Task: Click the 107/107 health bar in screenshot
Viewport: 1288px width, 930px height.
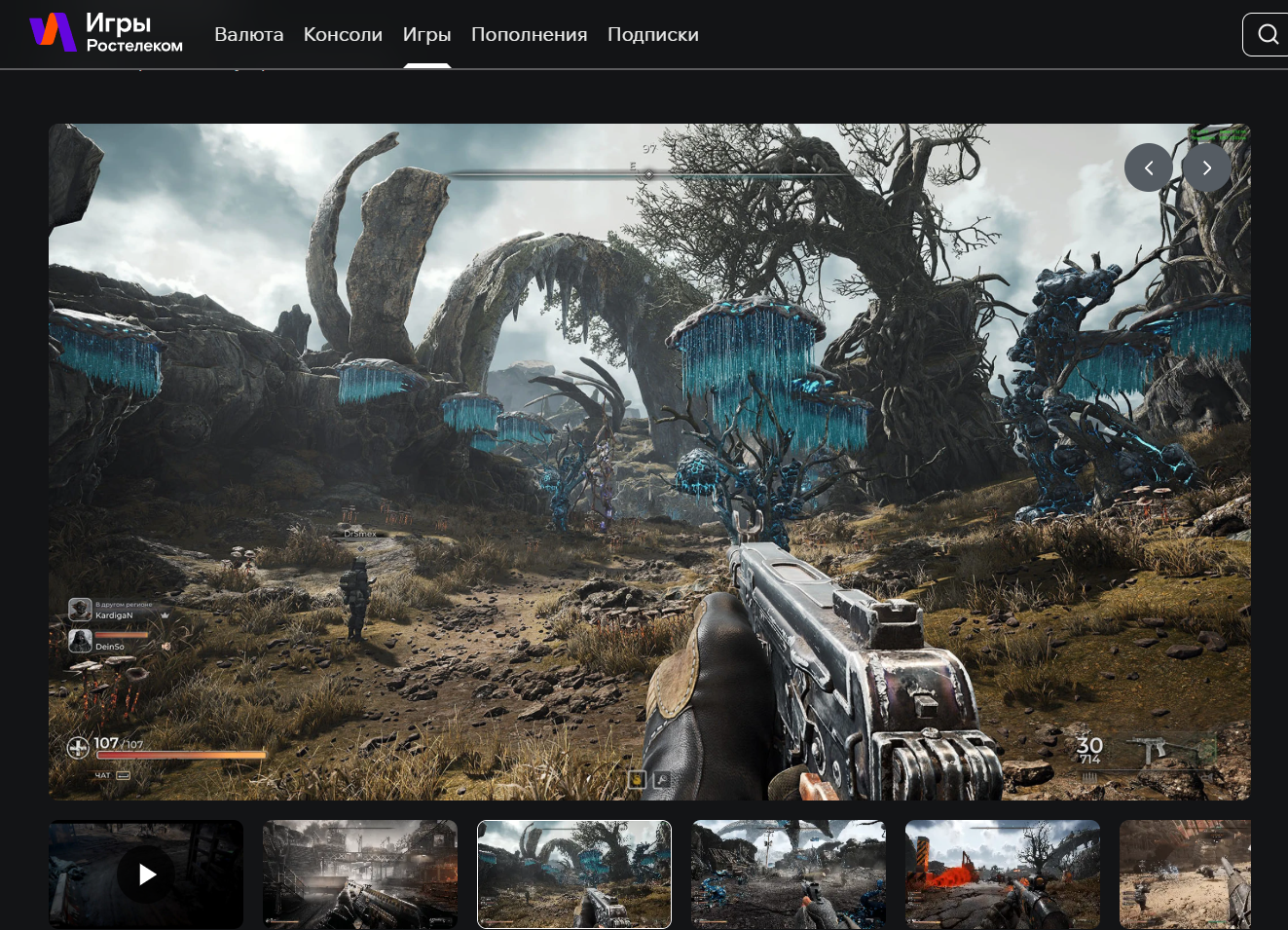Action: coord(180,754)
